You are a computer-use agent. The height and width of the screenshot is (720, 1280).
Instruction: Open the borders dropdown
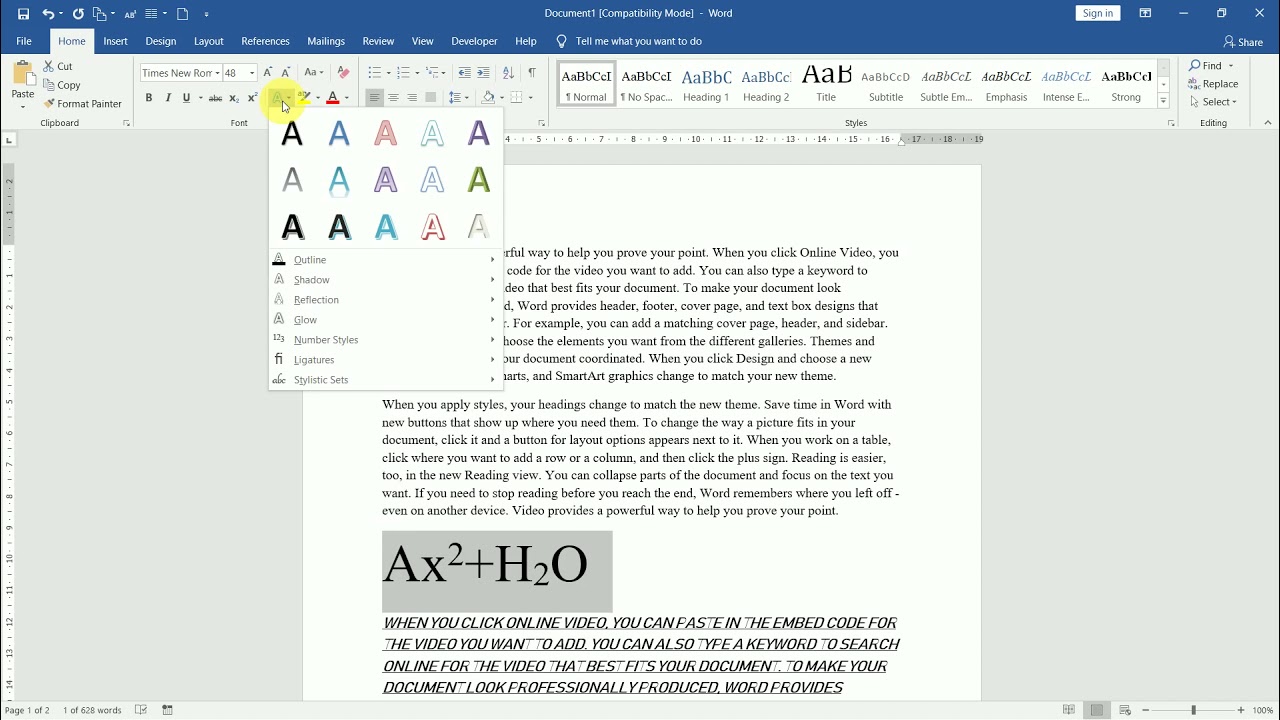[x=530, y=98]
